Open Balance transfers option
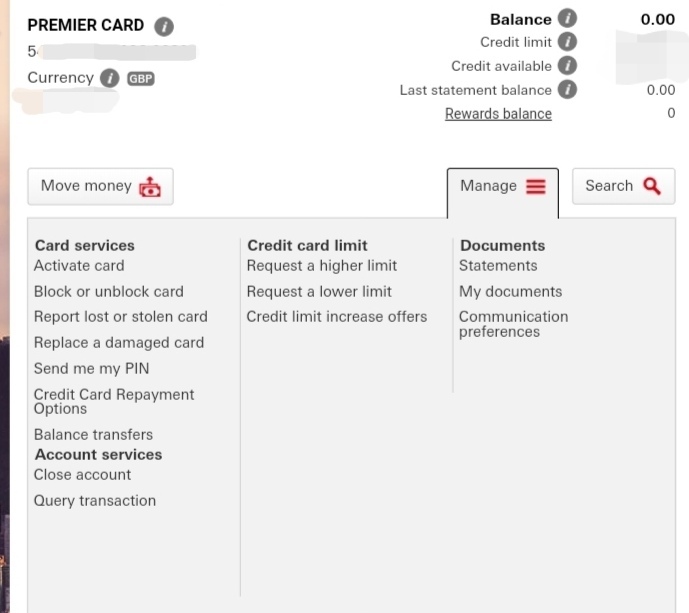Screen dimensions: 689x613 [93, 435]
